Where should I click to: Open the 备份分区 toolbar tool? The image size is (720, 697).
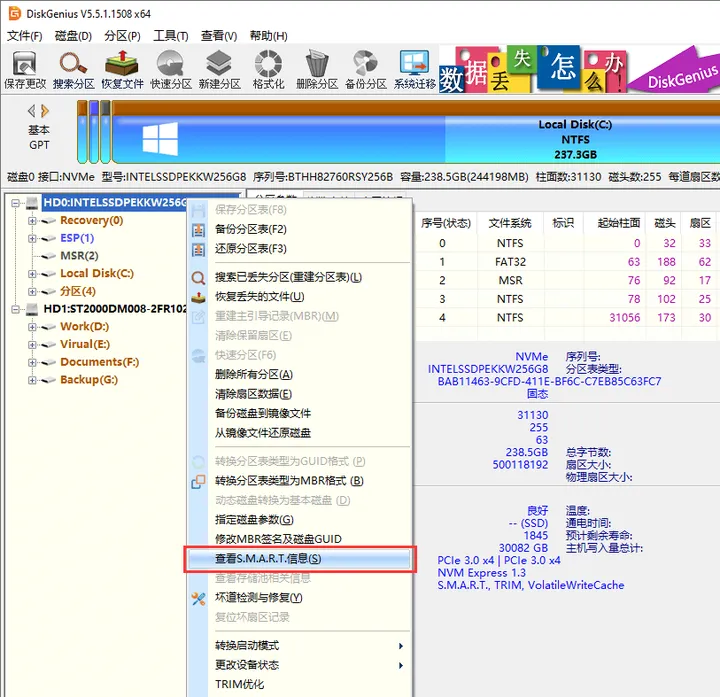(x=366, y=63)
